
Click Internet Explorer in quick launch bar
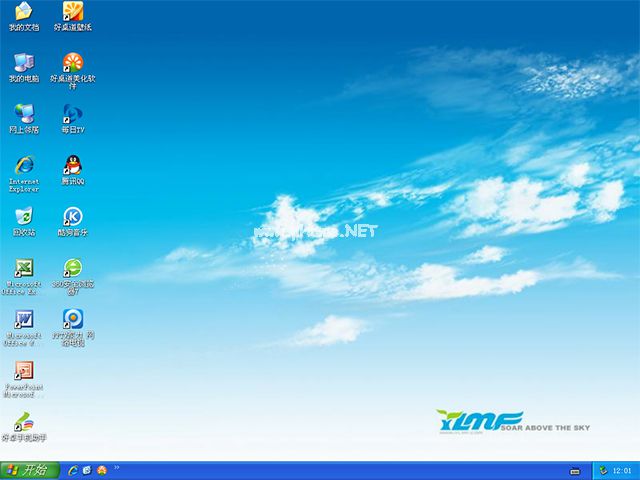click(73, 470)
